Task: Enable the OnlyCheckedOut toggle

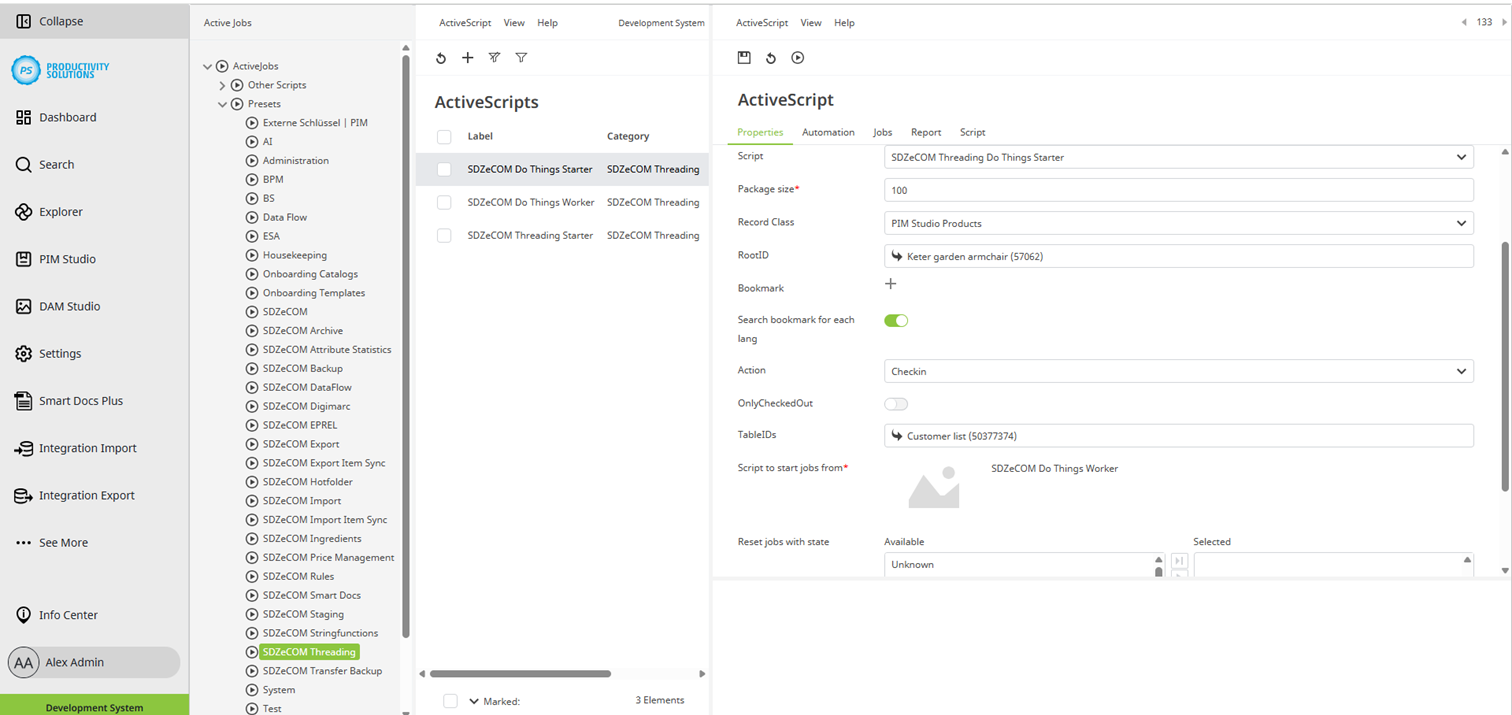Action: (896, 404)
